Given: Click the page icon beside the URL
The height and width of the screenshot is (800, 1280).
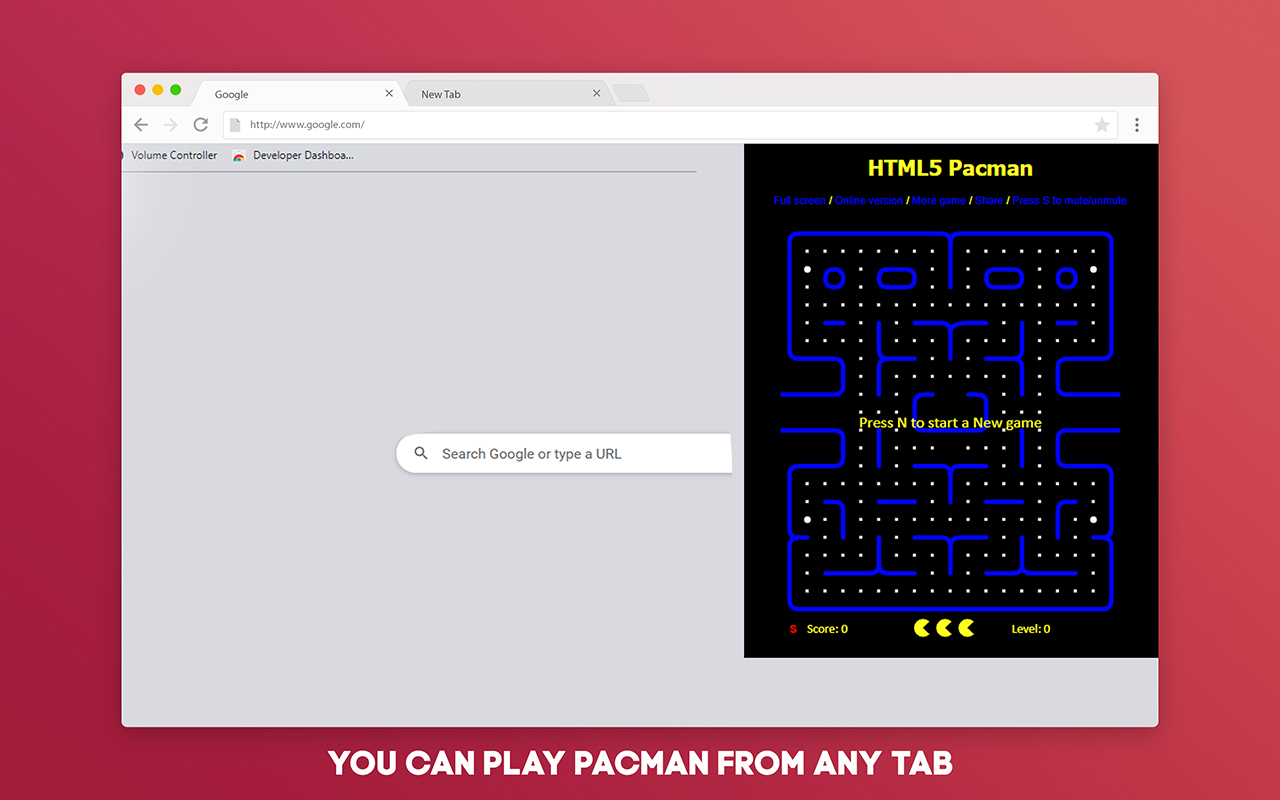Looking at the screenshot, I should point(235,125).
